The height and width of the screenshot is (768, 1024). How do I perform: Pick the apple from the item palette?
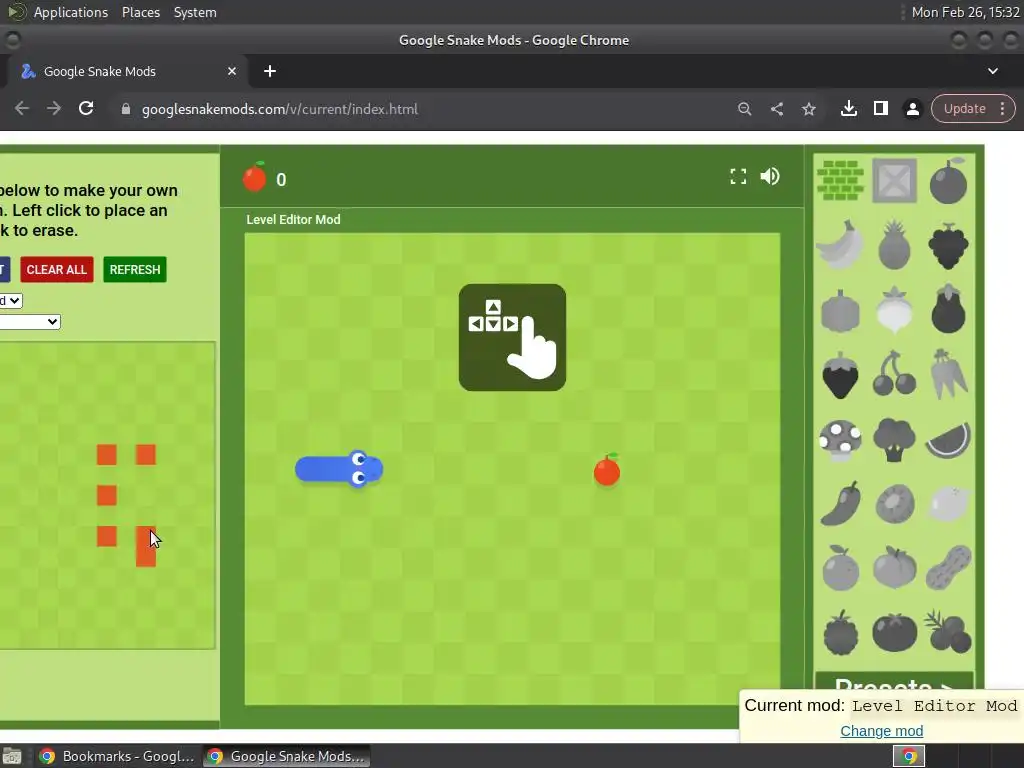[948, 181]
